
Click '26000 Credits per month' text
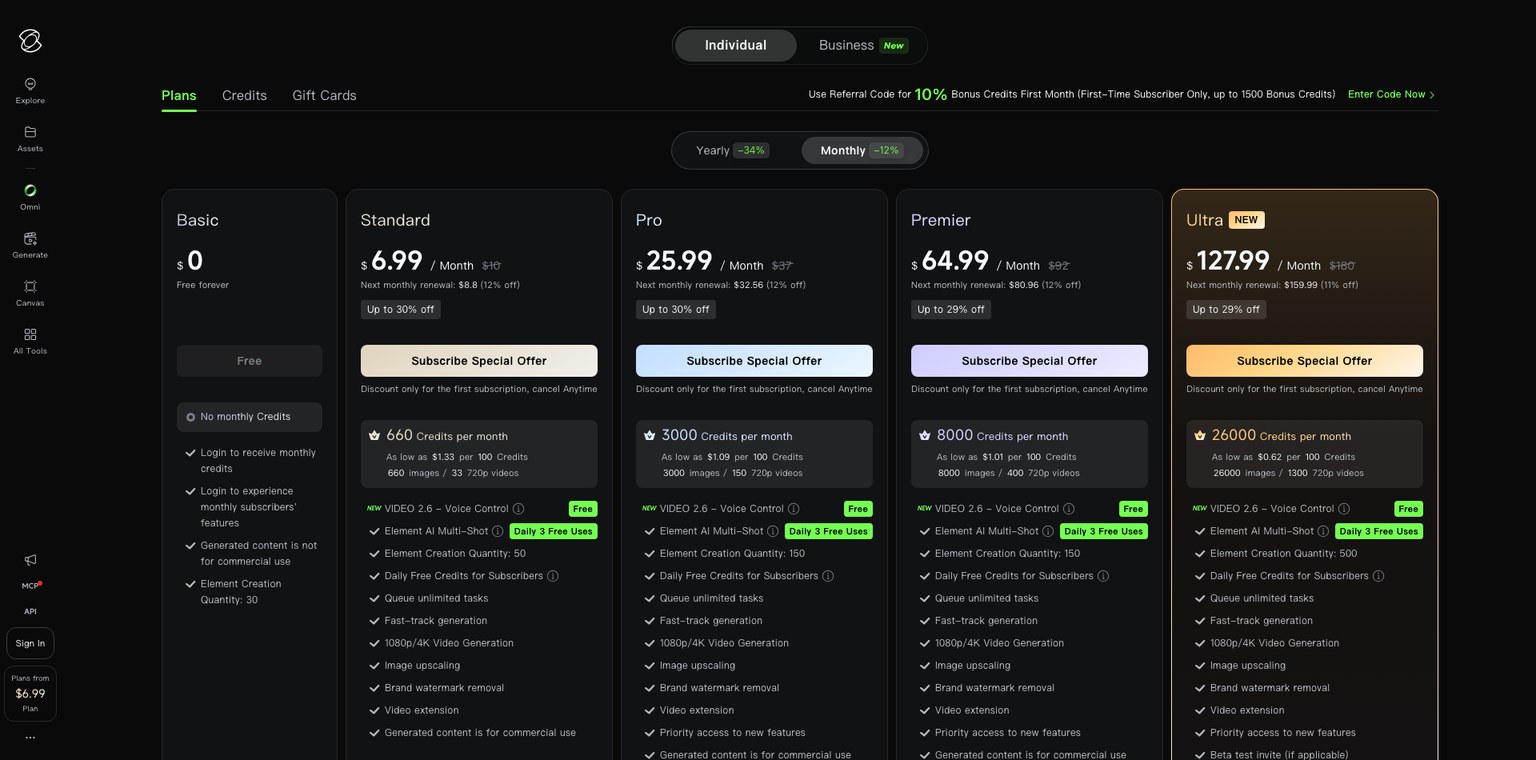[x=1281, y=436]
